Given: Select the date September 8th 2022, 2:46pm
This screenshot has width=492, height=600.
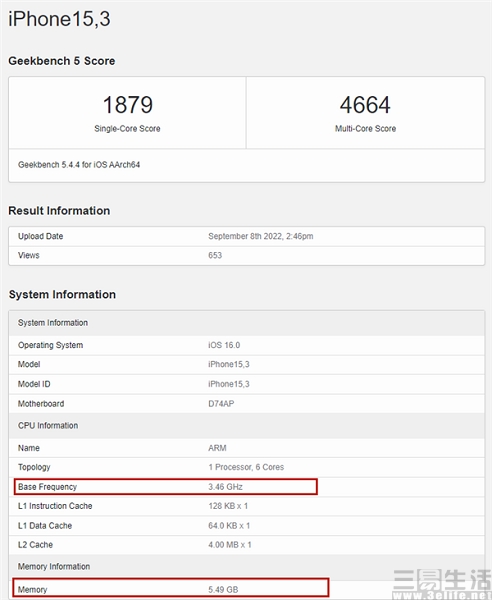Looking at the screenshot, I should coord(261,236).
